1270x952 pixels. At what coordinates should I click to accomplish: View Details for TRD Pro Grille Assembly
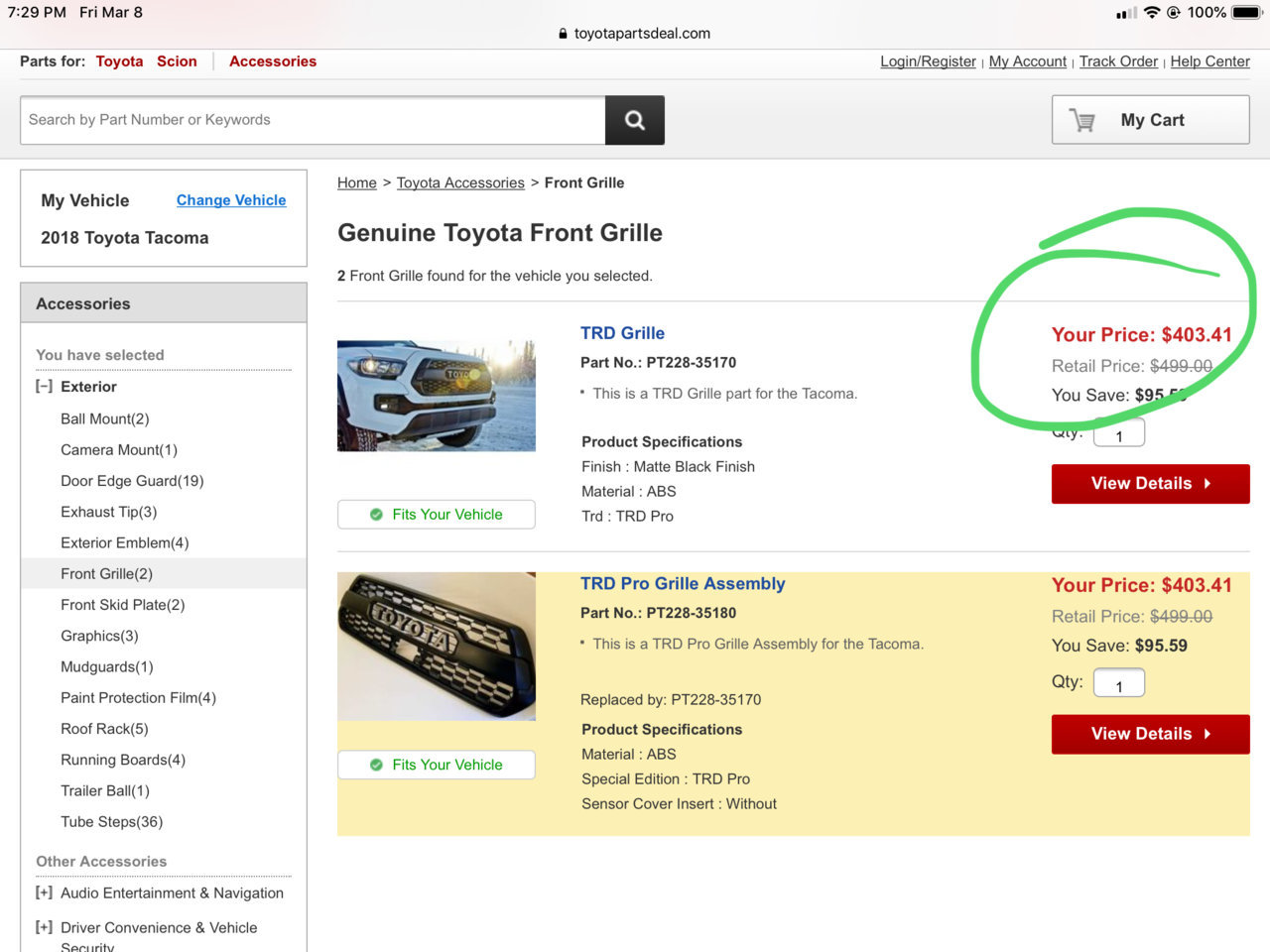1150,734
